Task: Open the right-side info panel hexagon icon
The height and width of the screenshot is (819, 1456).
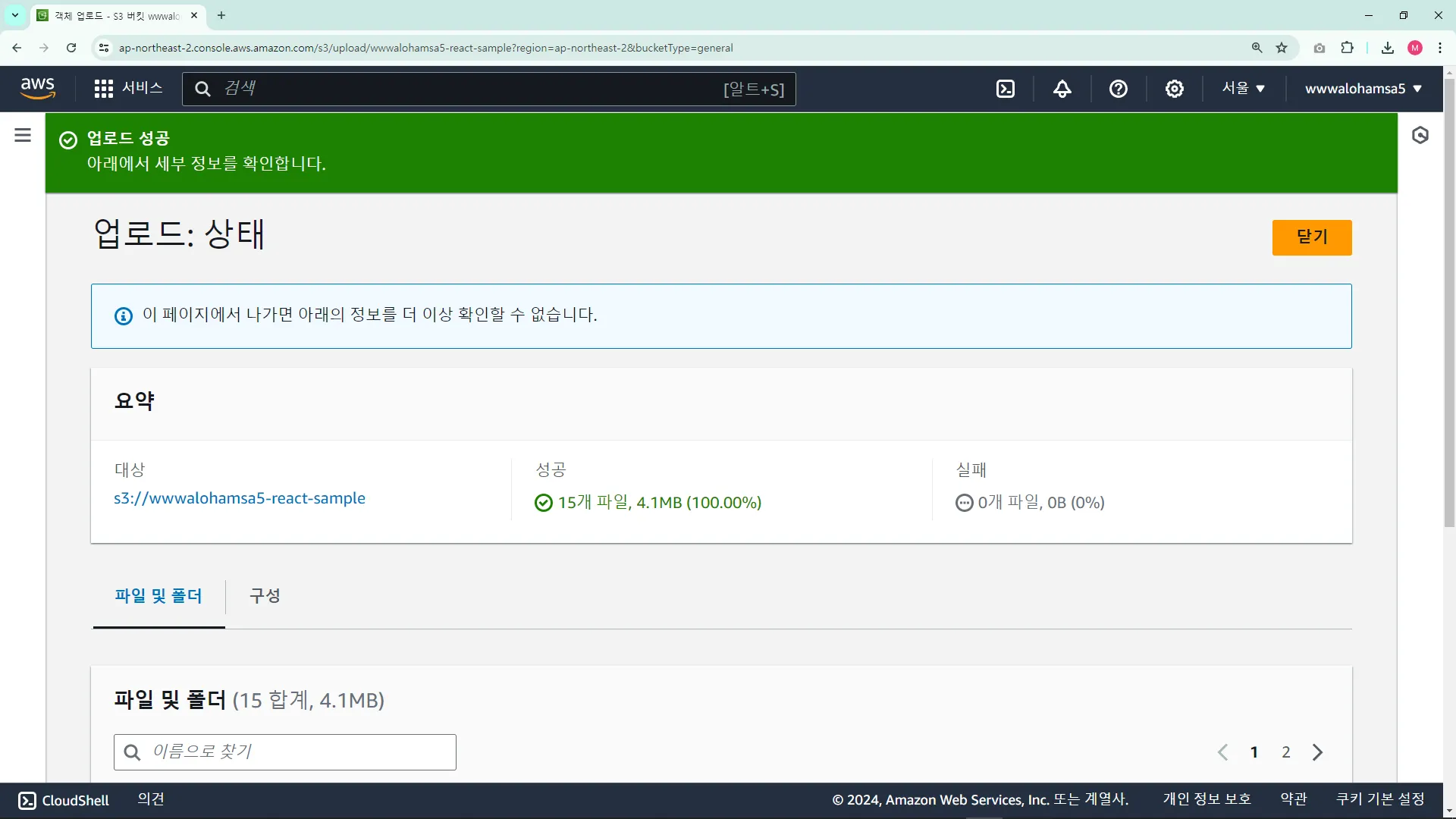Action: pos(1420,136)
